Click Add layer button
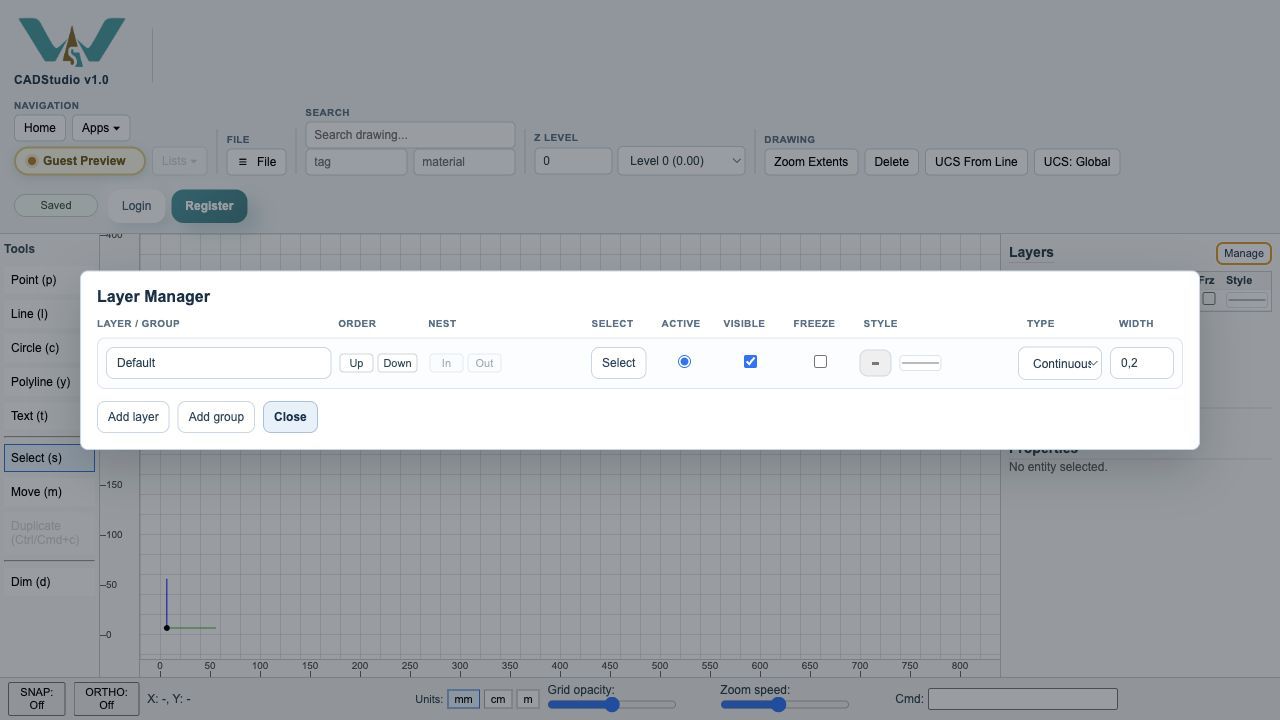Screen dimensions: 1280x720 tap(133, 417)
